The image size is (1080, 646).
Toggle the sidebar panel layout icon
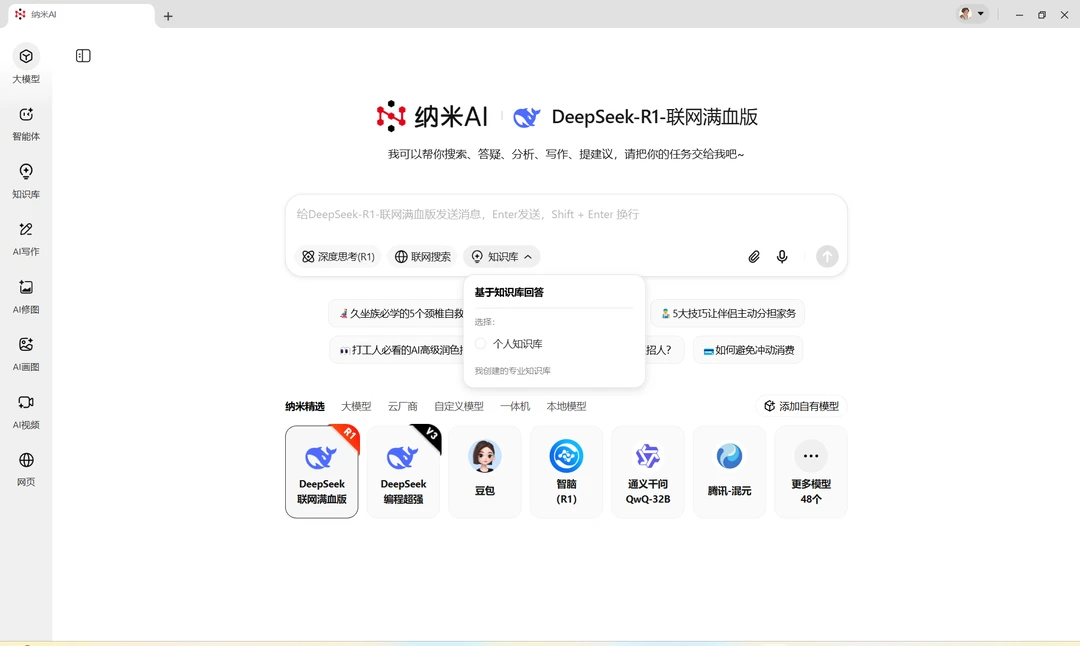[83, 56]
